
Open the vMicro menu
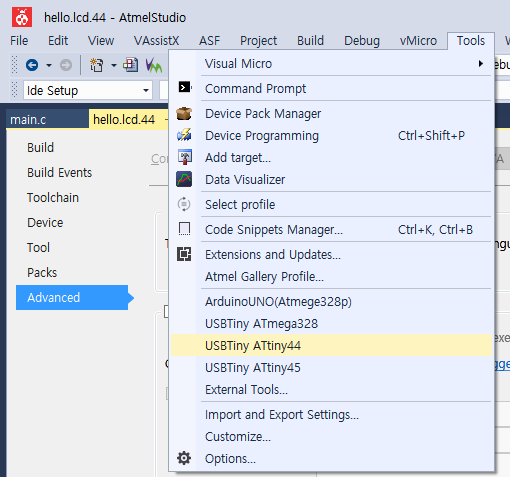tap(418, 41)
